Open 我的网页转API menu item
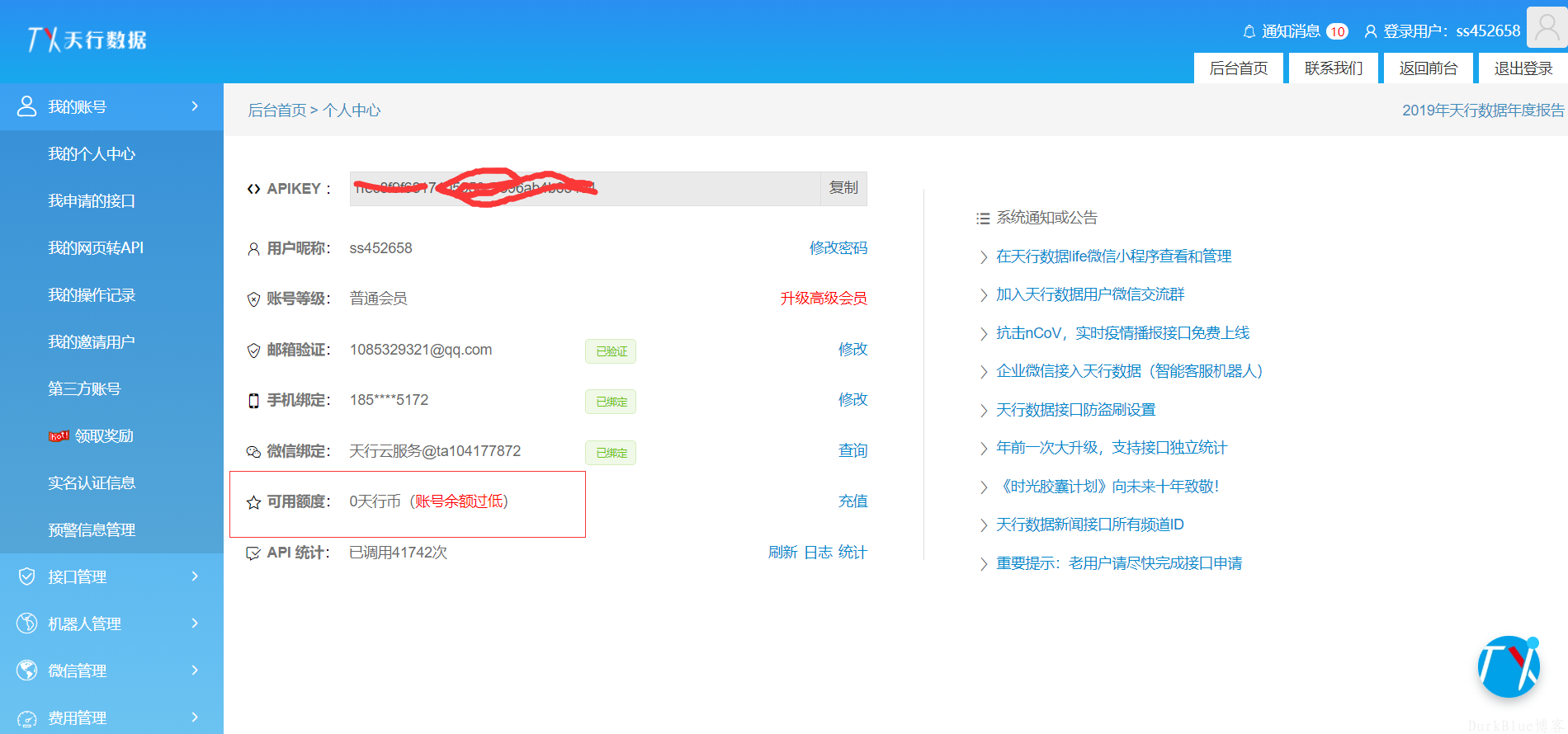1568x734 pixels. 96,248
